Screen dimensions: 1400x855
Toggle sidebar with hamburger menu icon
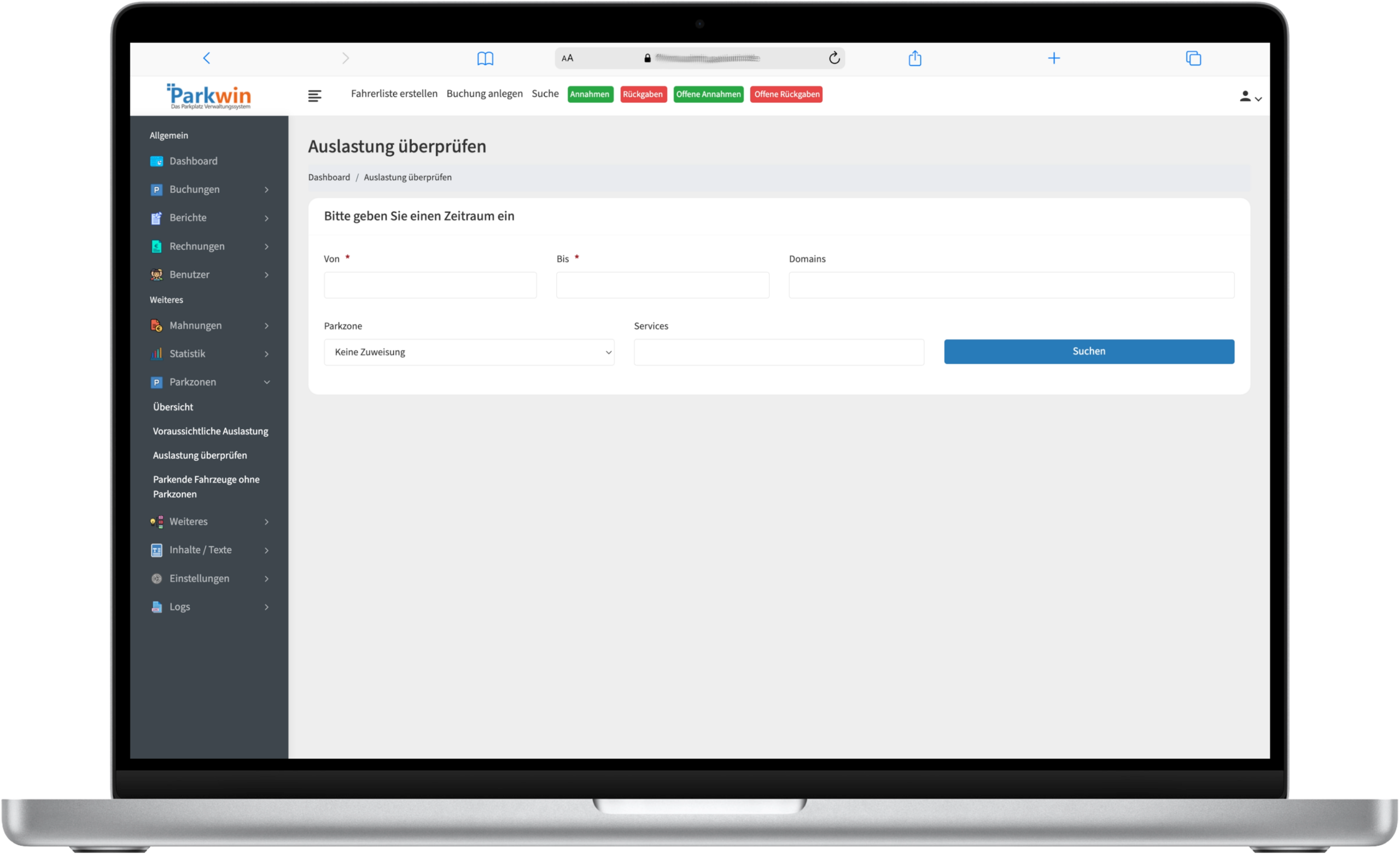(314, 96)
